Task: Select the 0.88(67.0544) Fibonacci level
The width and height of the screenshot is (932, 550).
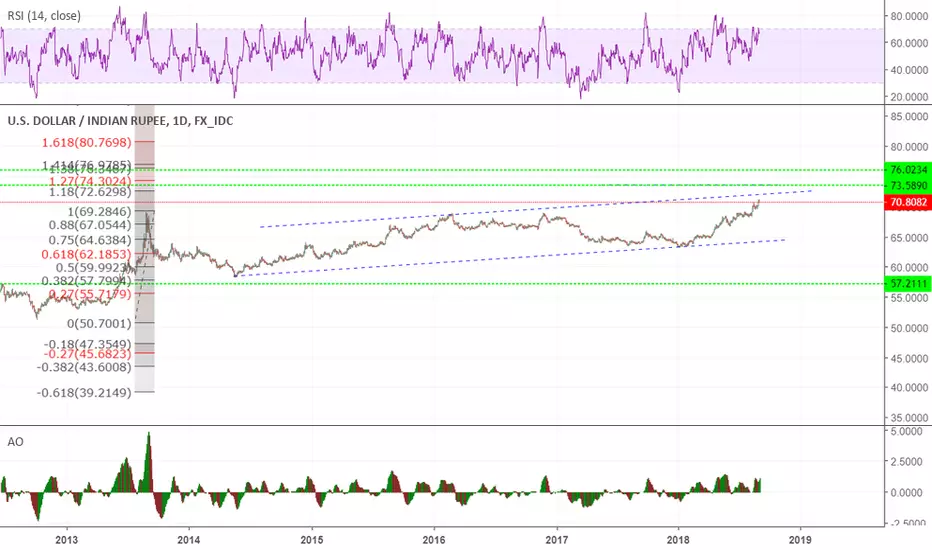Action: click(x=90, y=225)
